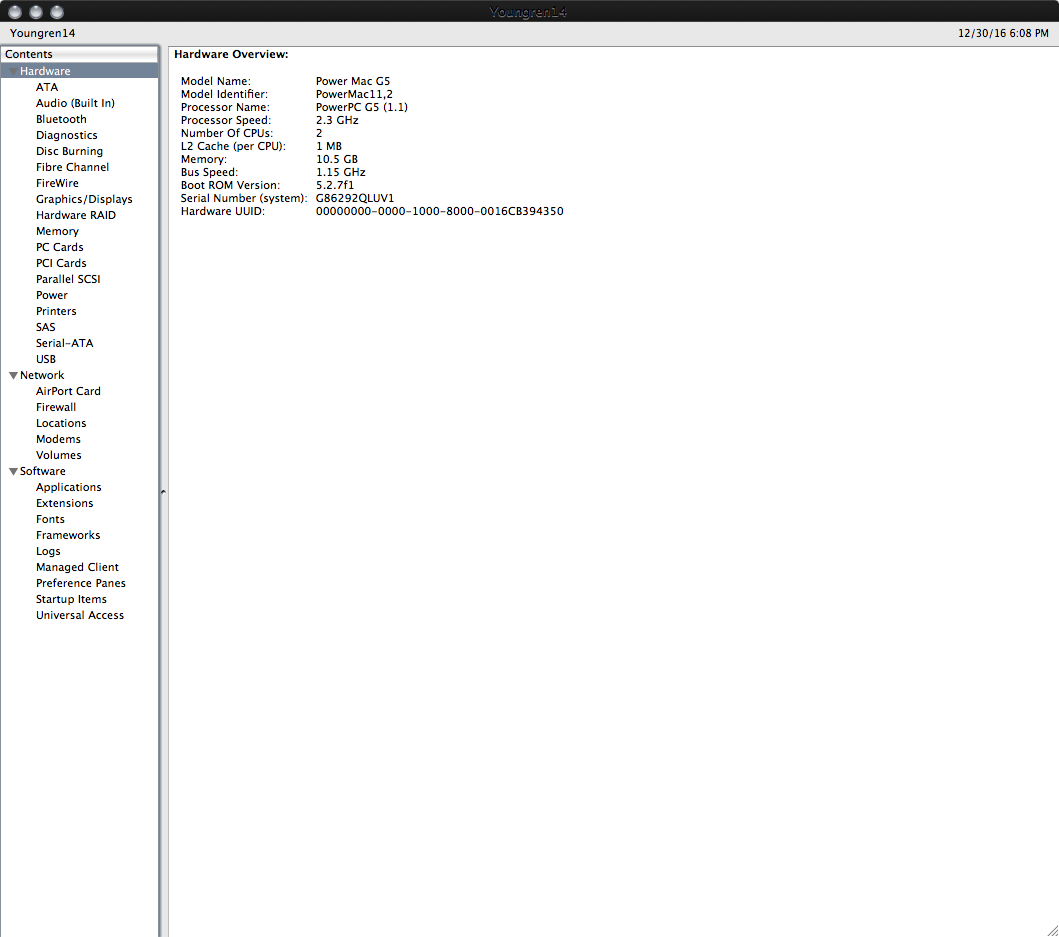
Task: Open Volumes under Network
Action: pos(58,455)
